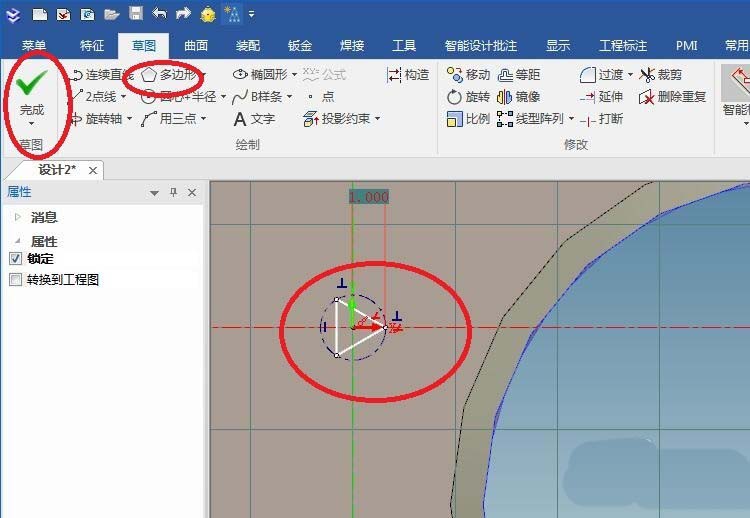Viewport: 750px width, 518px height.
Task: Select the 连续直线 tool
Action: click(x=101, y=75)
